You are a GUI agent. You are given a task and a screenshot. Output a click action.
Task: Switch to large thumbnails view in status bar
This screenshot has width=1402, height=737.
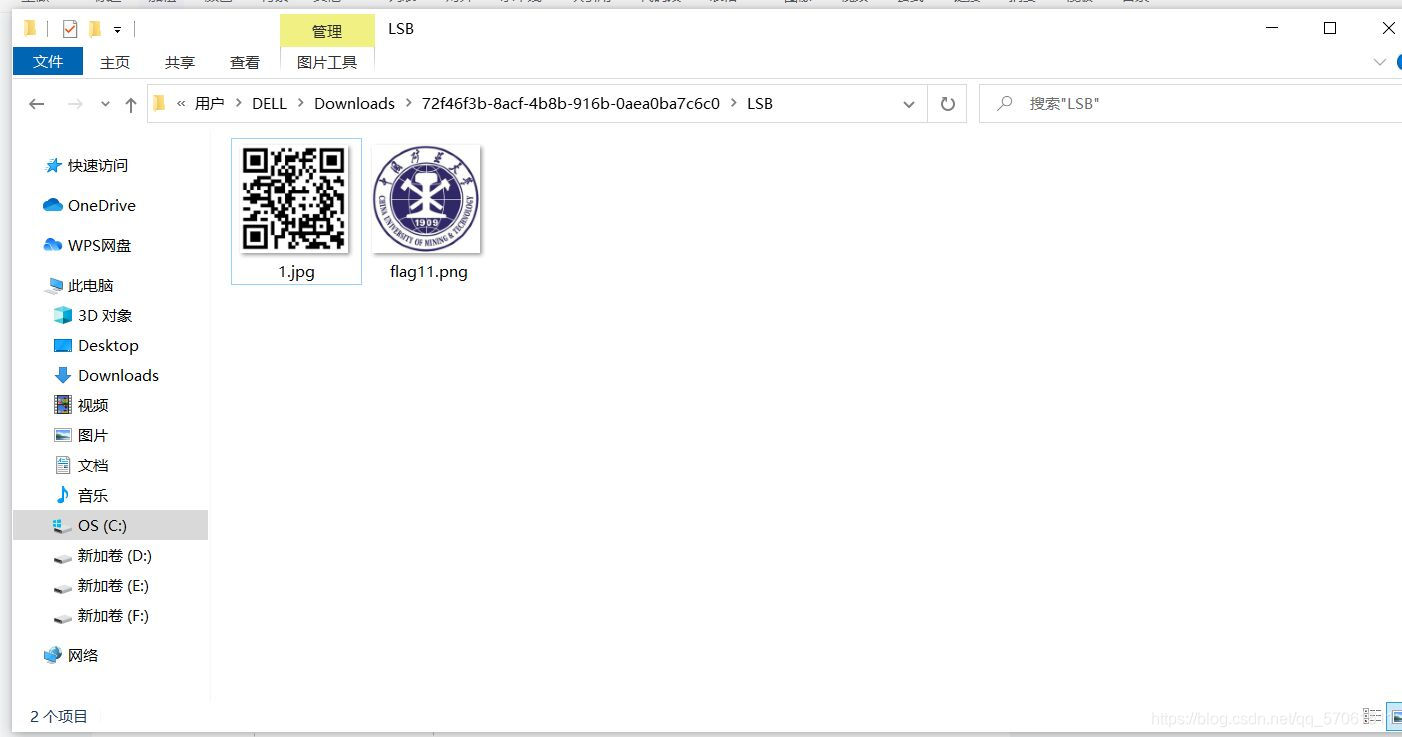coord(1396,716)
